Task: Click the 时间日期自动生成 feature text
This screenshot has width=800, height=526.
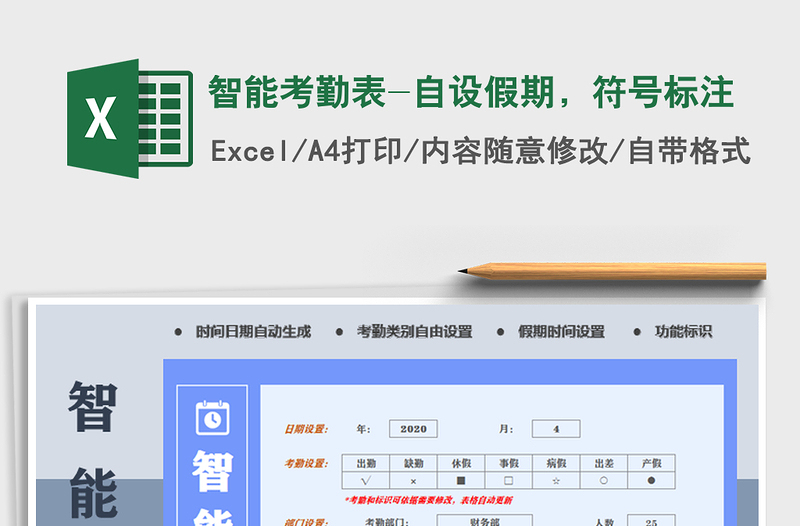Action: pos(253,332)
